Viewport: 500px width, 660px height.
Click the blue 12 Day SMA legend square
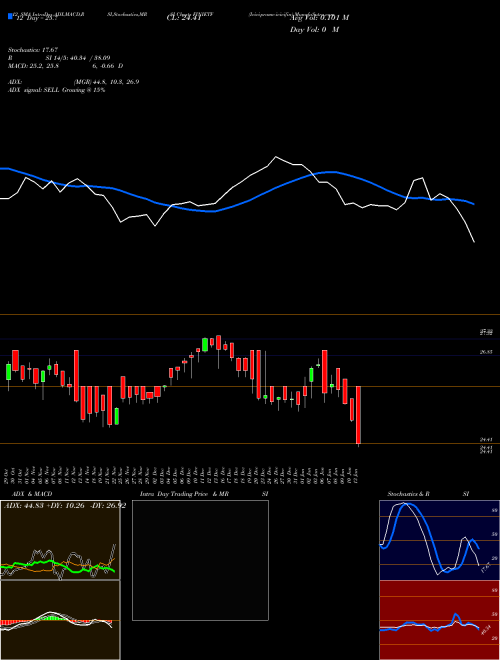10,16
